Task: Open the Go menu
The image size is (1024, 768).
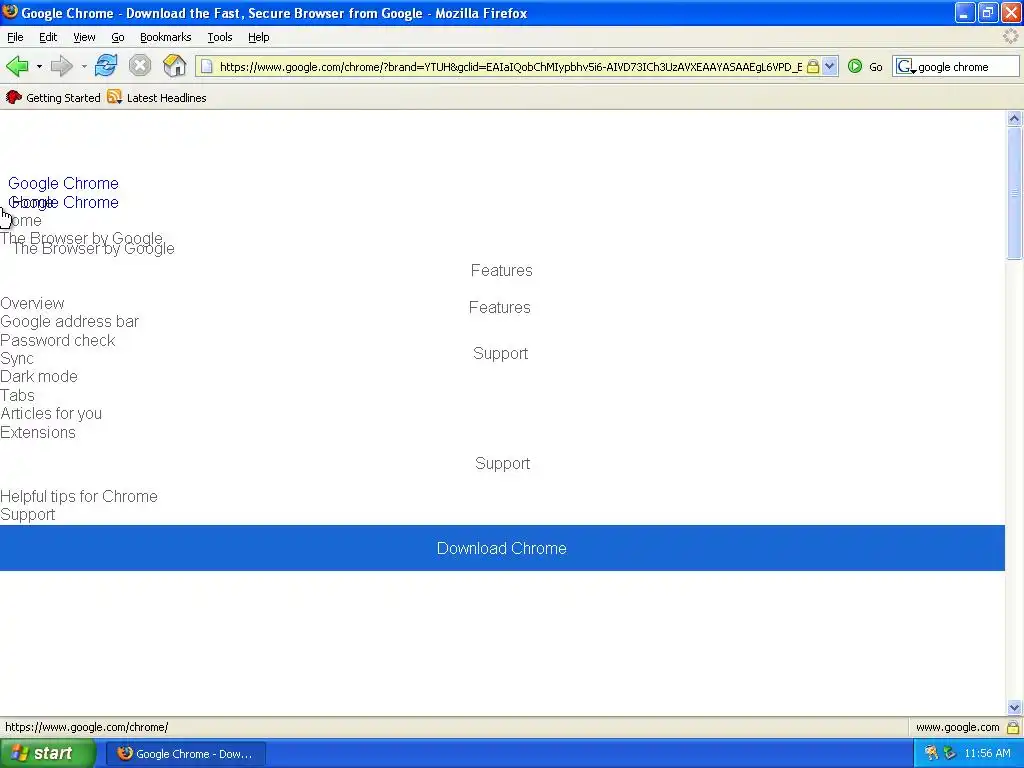Action: click(x=118, y=37)
